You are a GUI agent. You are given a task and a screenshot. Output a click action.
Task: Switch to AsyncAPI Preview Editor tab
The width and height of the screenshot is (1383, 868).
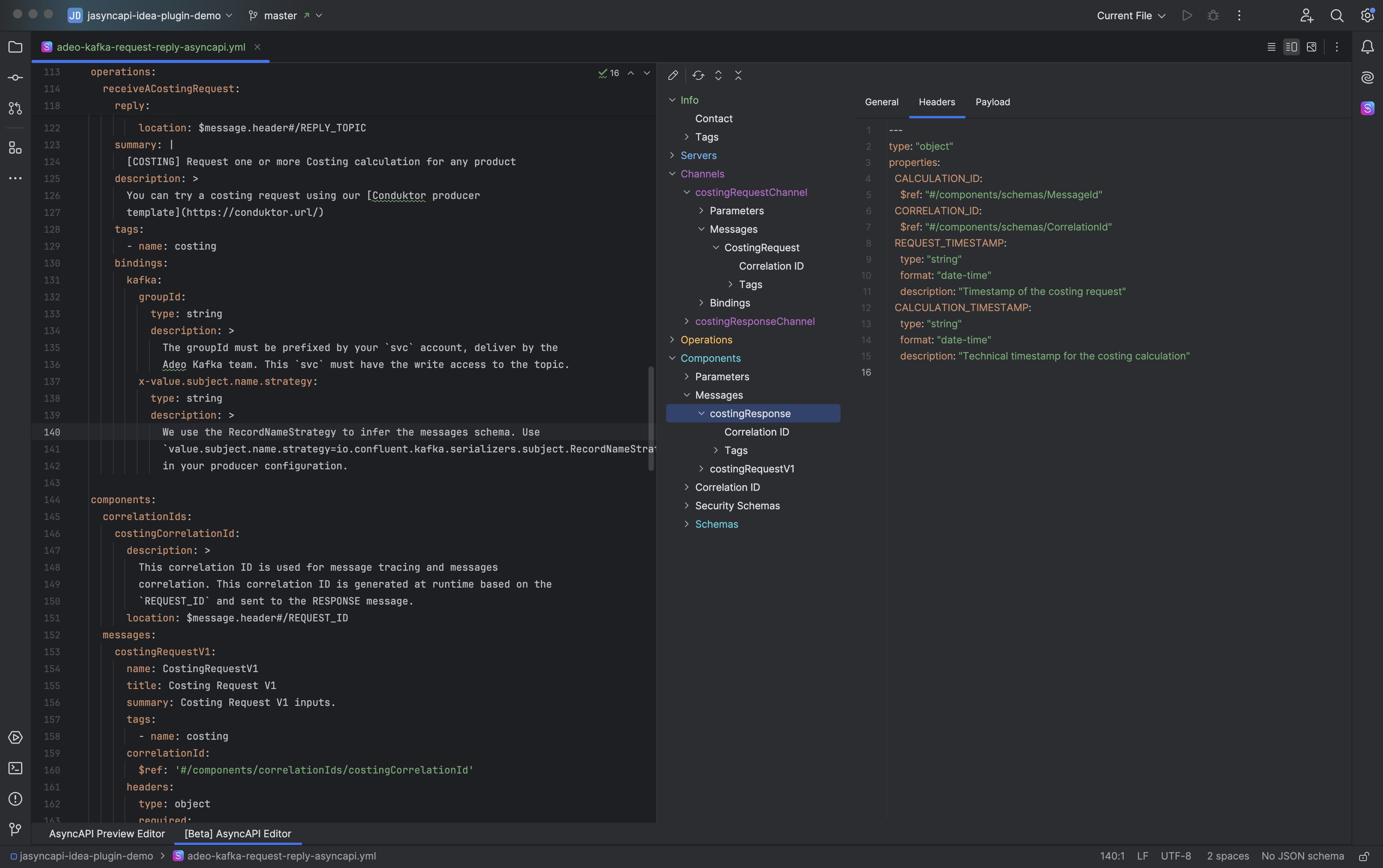click(107, 833)
